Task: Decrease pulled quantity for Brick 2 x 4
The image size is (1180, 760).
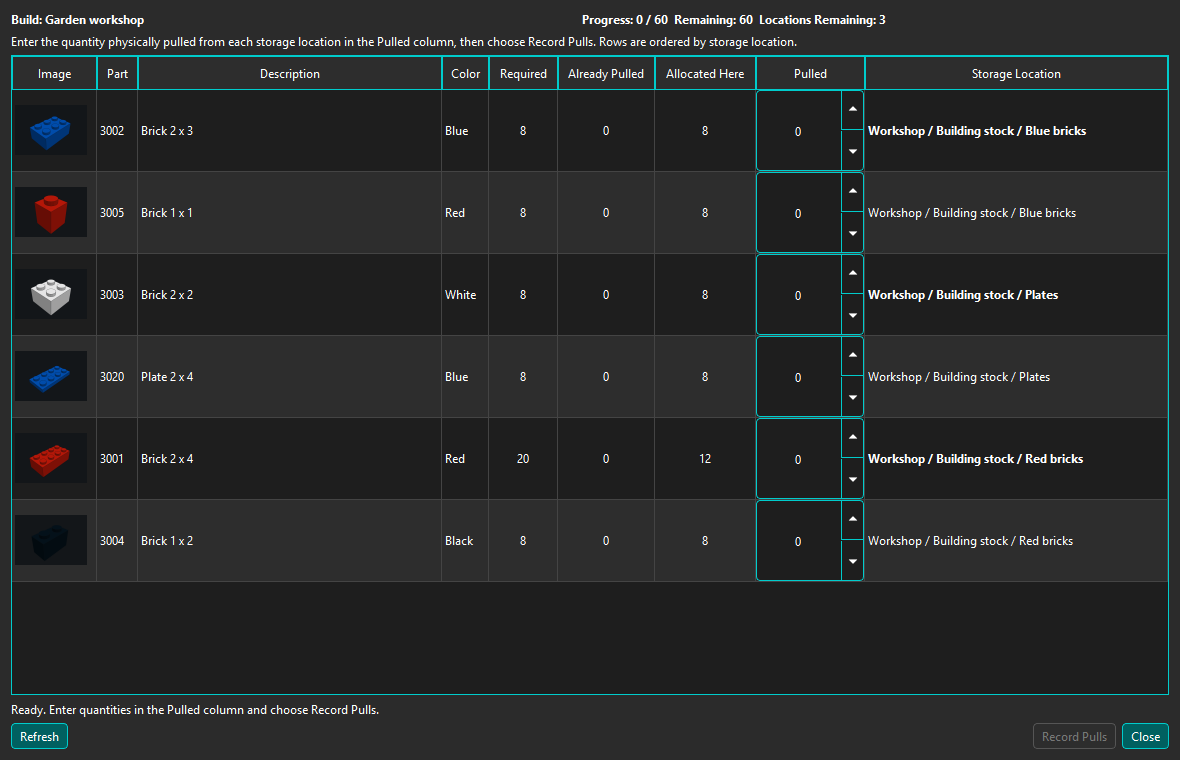Action: [x=852, y=479]
